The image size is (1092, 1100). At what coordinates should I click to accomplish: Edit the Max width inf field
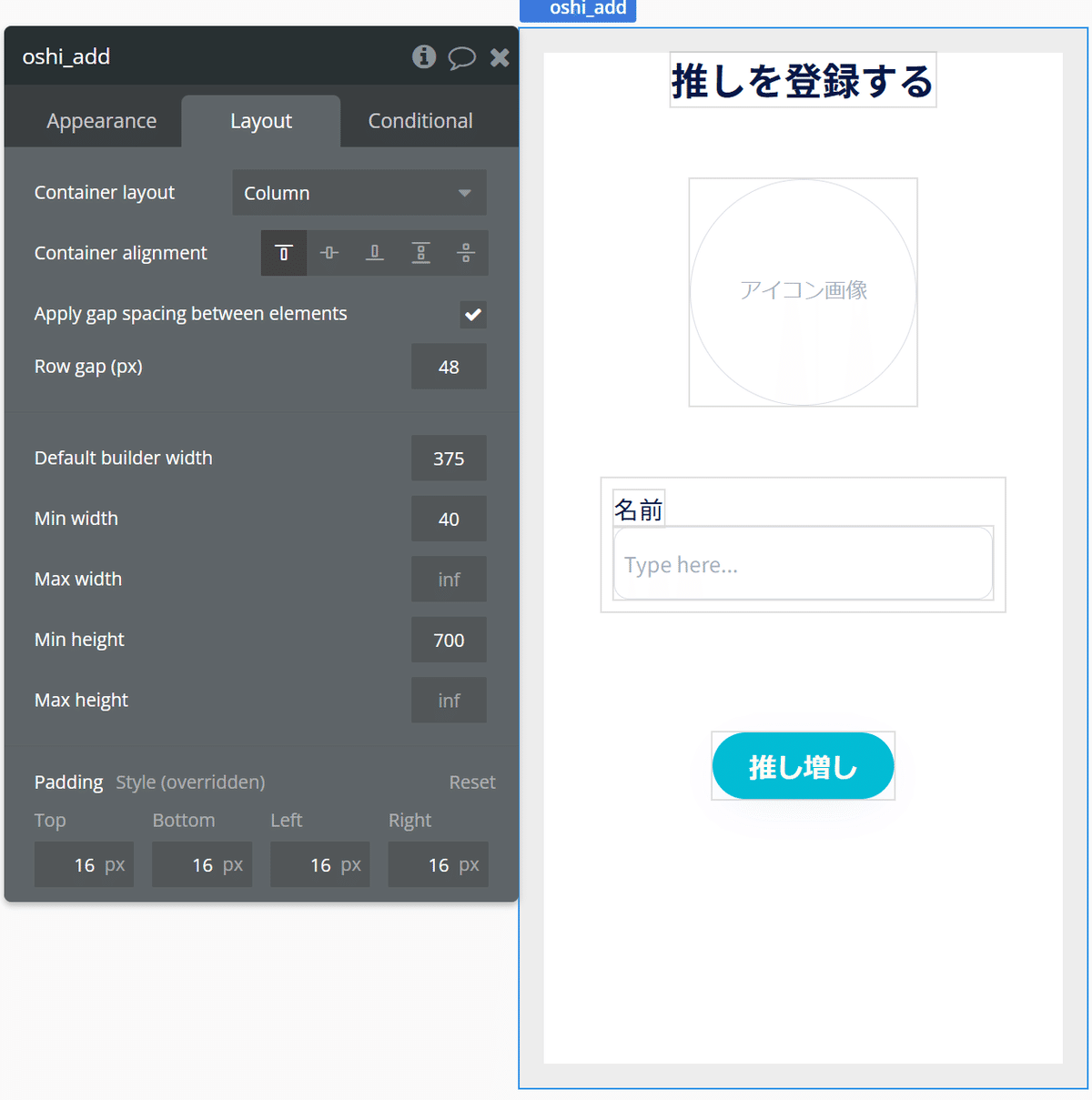[x=449, y=580]
